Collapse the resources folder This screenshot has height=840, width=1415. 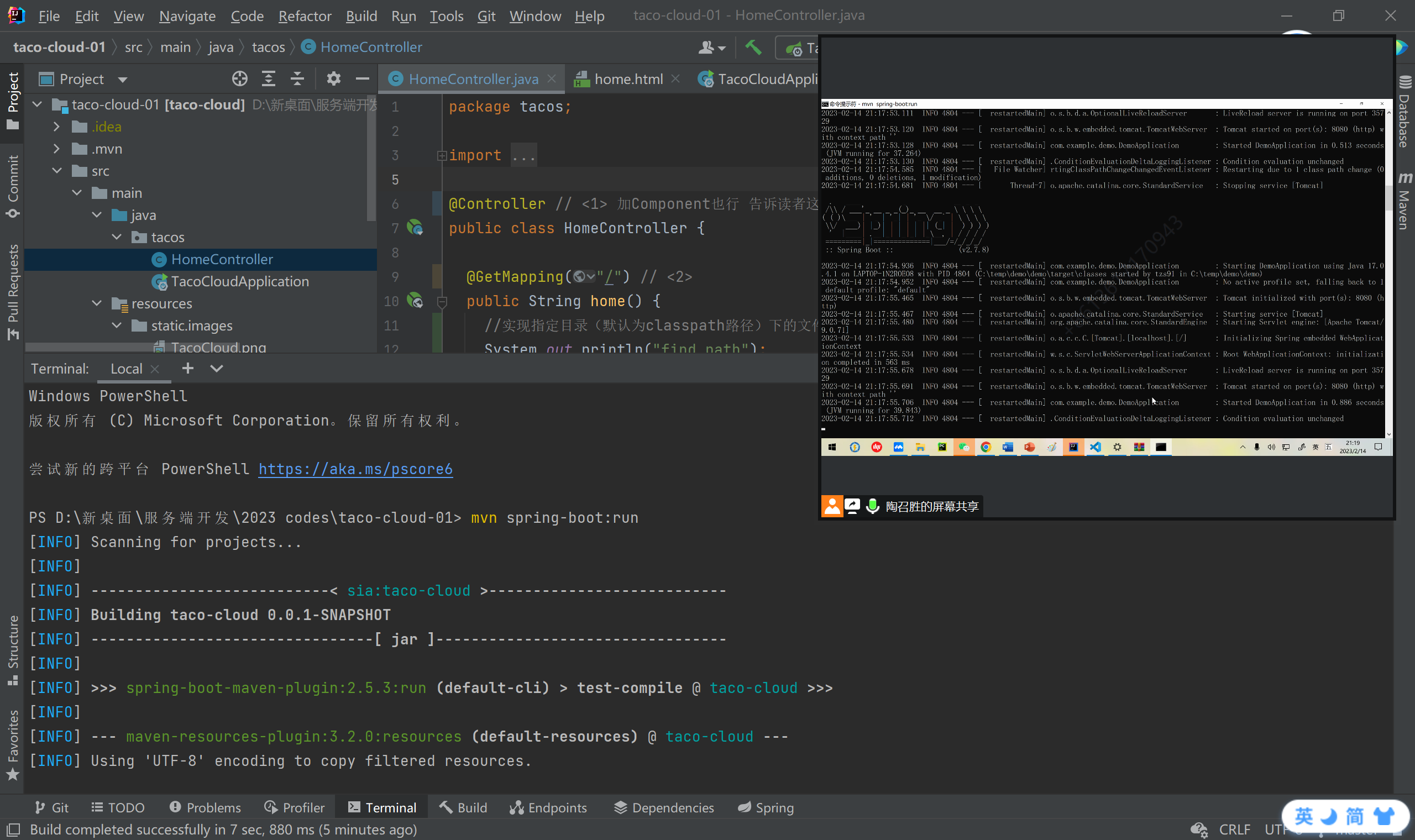97,303
